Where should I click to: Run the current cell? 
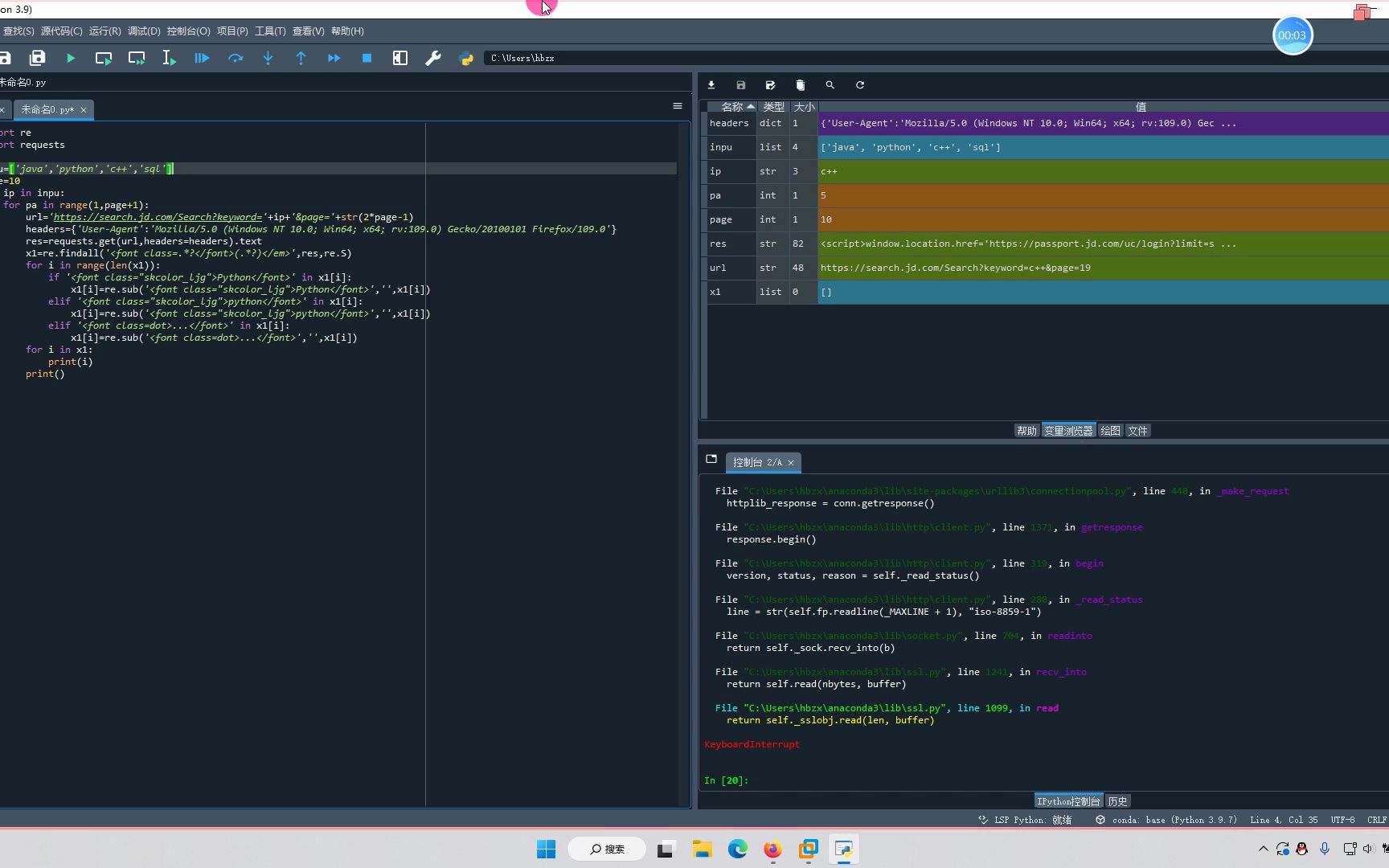(104, 58)
